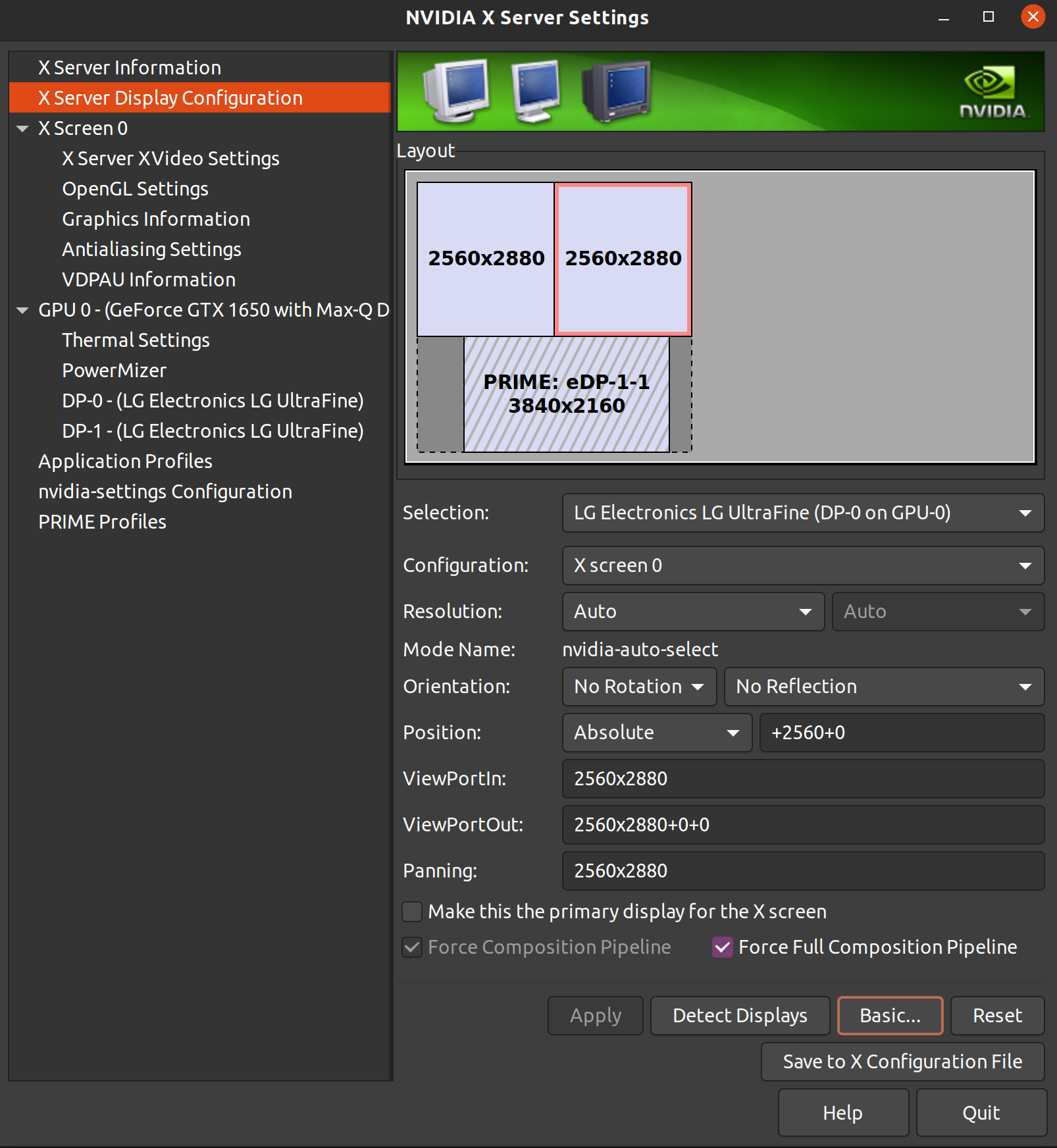This screenshot has height=1148, width=1057.
Task: Switch to Basic view button
Action: pyautogui.click(x=890, y=1016)
